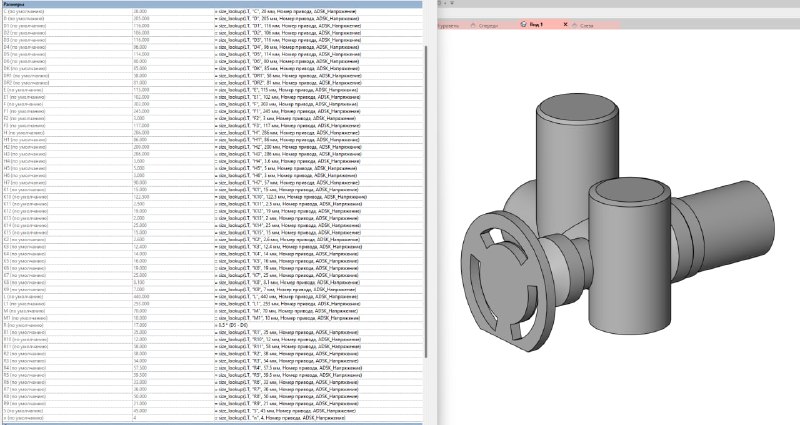Click the elevation icon on Слева tab
The height and width of the screenshot is (425, 800).
[x=574, y=26]
